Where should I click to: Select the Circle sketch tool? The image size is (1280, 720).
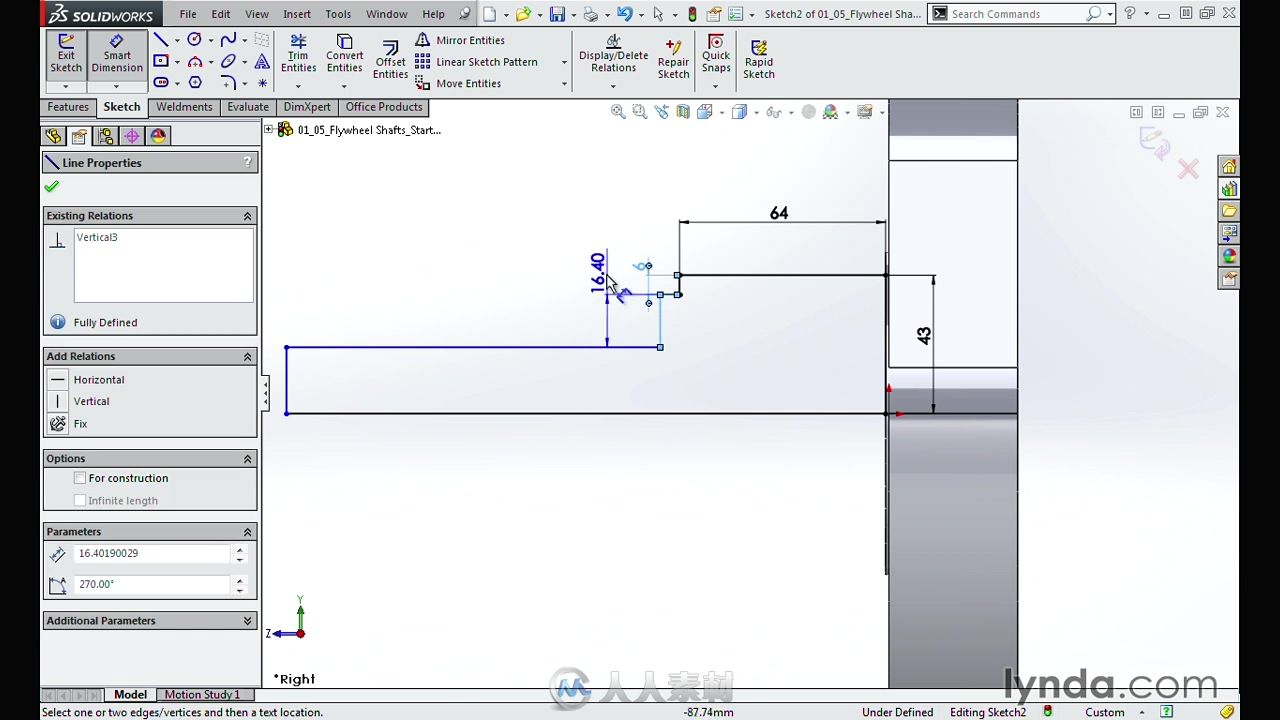coord(195,39)
